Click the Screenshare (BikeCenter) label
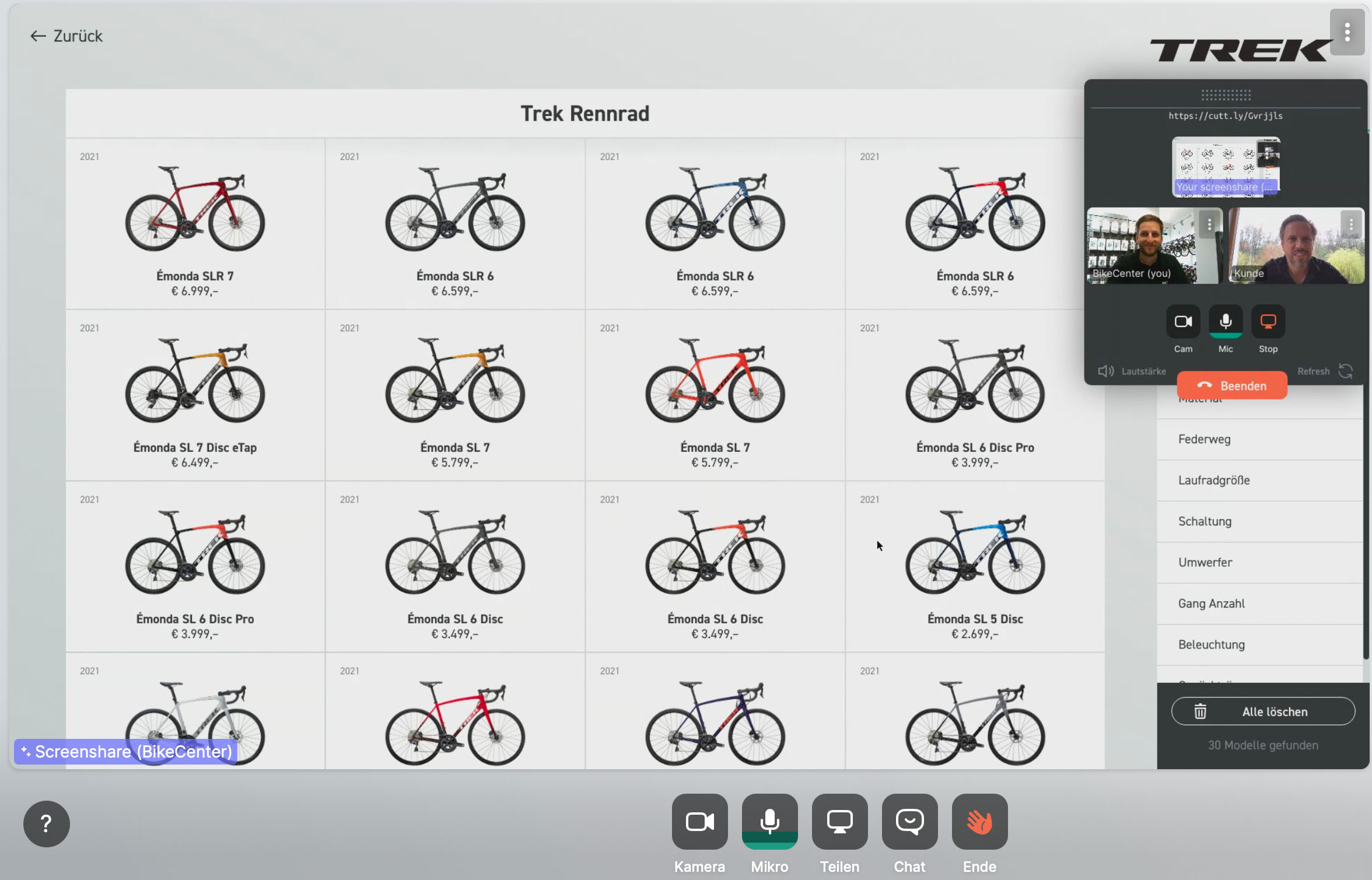 (126, 752)
